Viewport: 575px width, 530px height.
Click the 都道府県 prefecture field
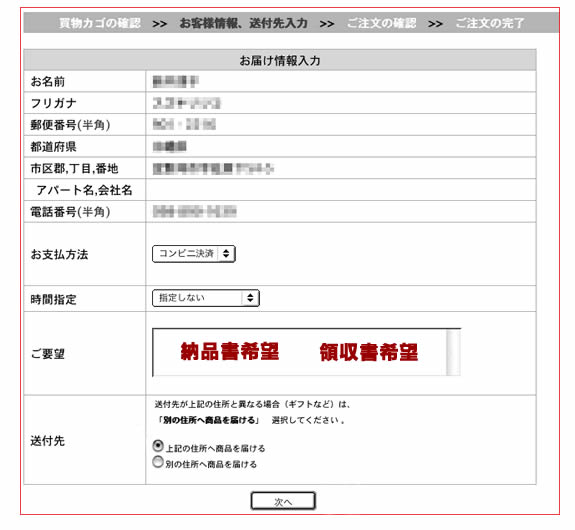coord(341,146)
